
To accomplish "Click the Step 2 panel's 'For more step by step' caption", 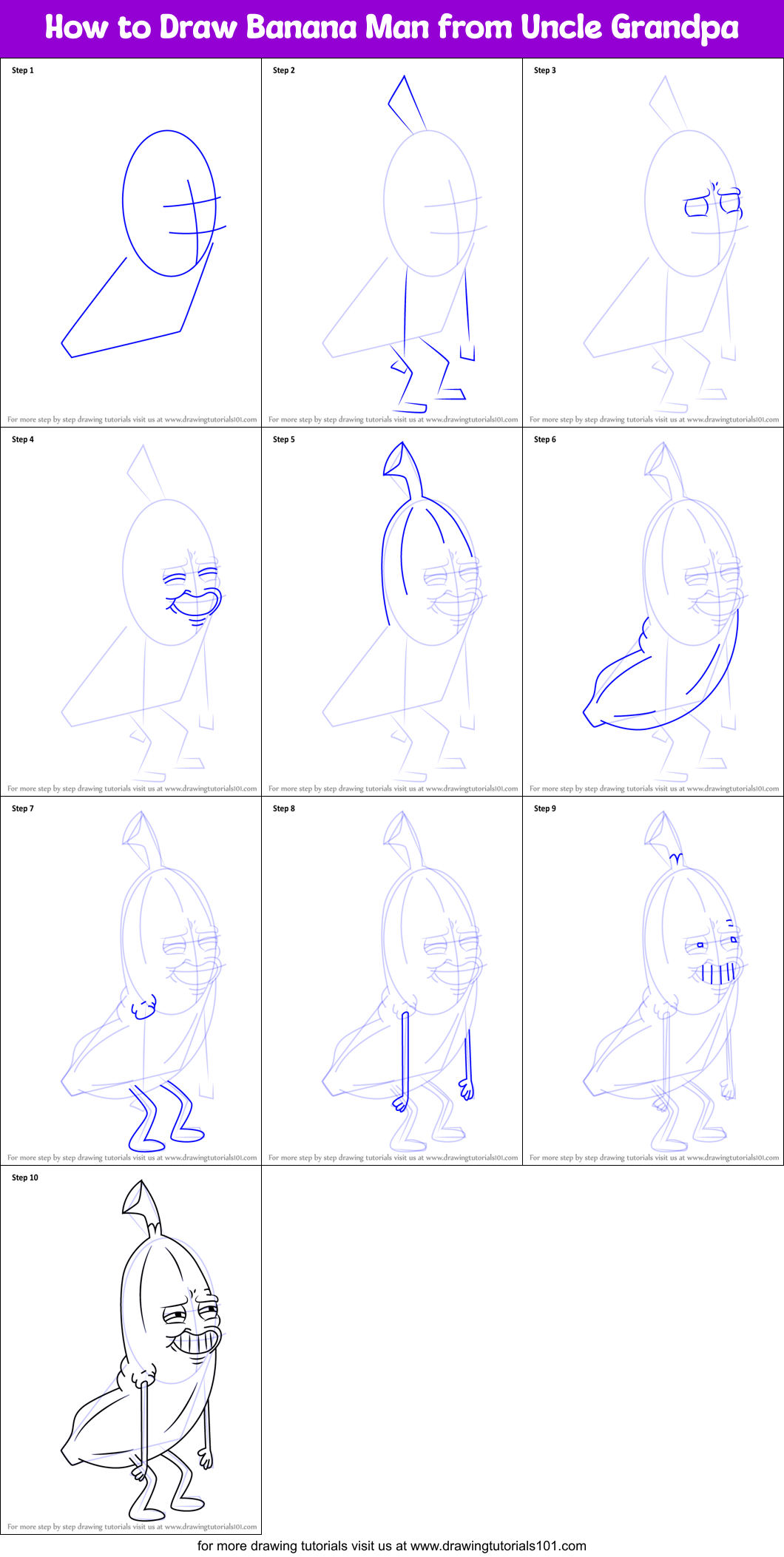I will click(393, 419).
